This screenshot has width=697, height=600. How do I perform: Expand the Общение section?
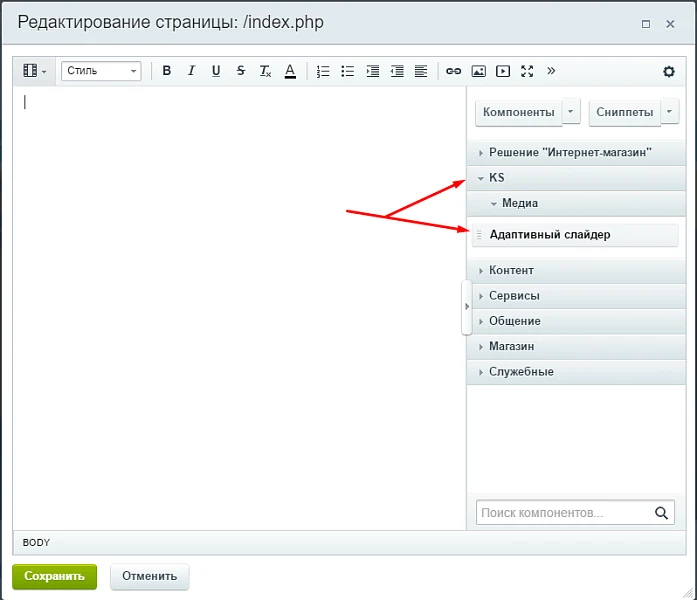click(x=576, y=321)
